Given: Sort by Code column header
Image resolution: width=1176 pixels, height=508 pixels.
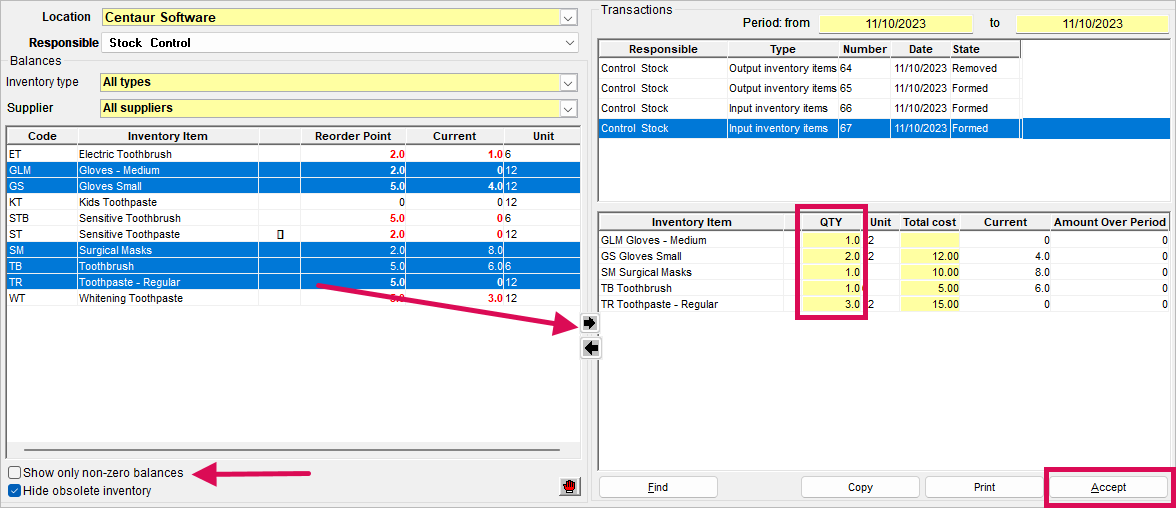Looking at the screenshot, I should (42, 137).
